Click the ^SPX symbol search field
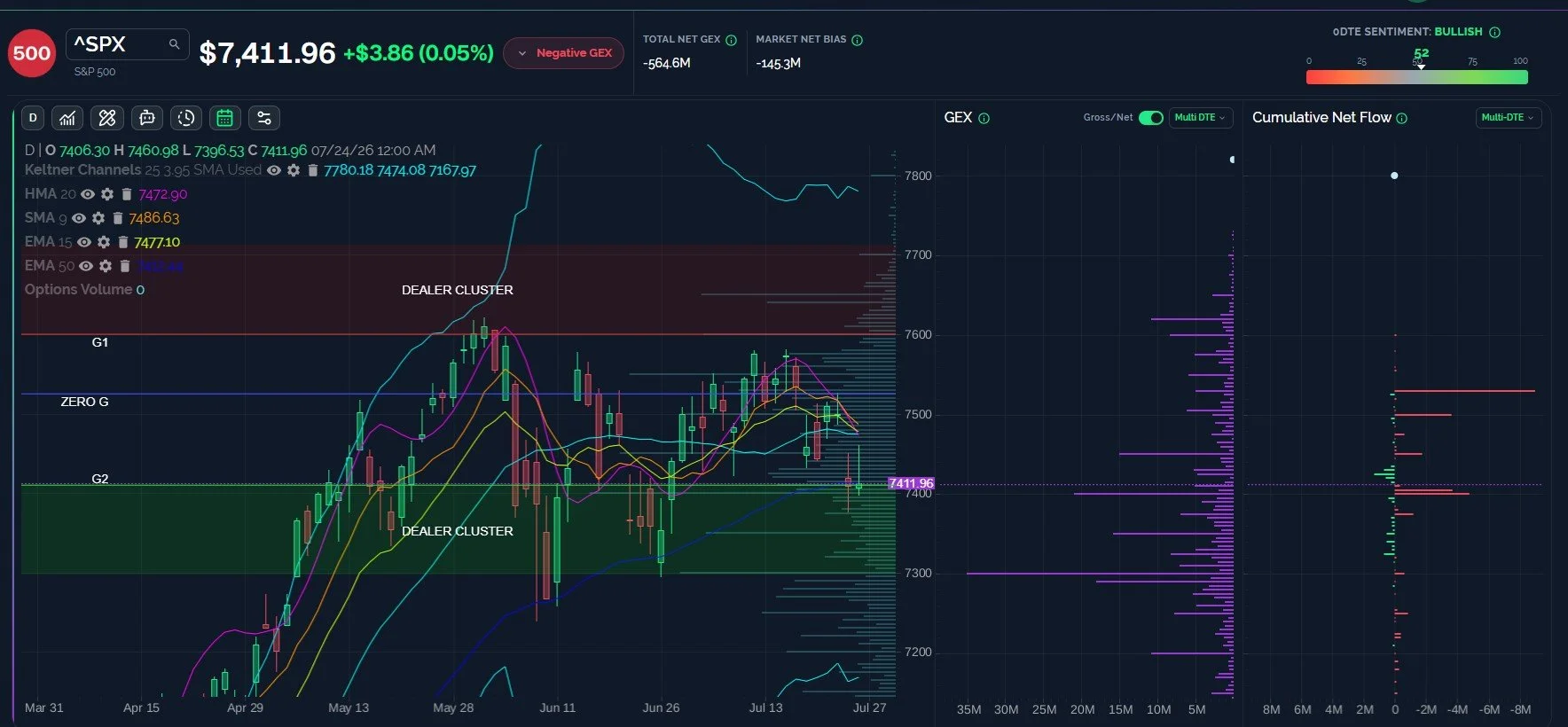The image size is (1568, 727). point(127,44)
